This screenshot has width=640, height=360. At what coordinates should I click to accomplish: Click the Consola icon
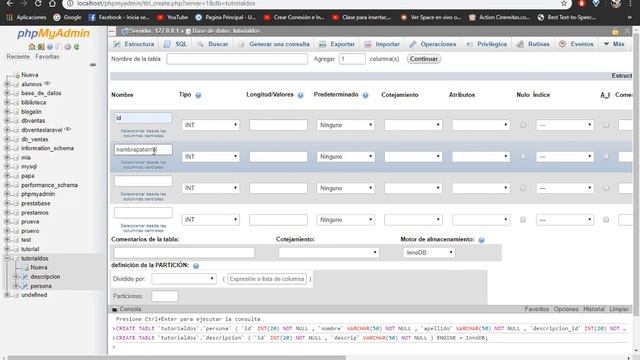(115, 309)
